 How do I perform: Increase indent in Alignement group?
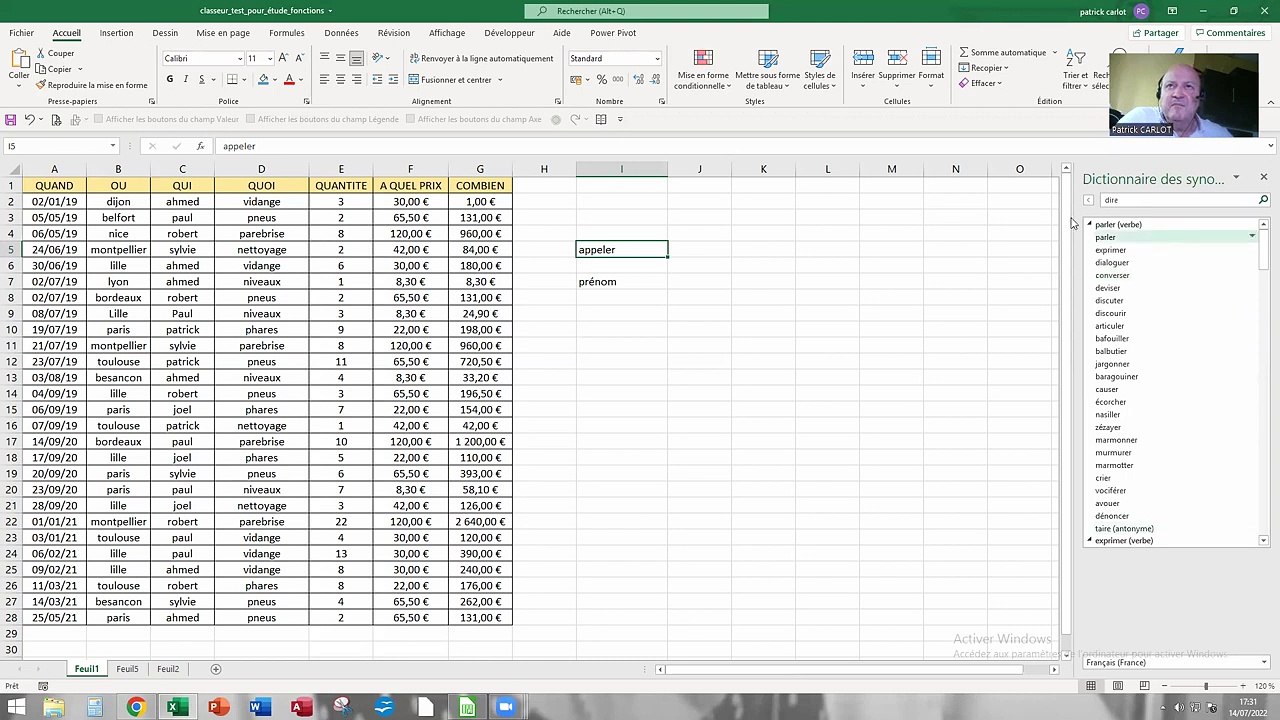394,79
